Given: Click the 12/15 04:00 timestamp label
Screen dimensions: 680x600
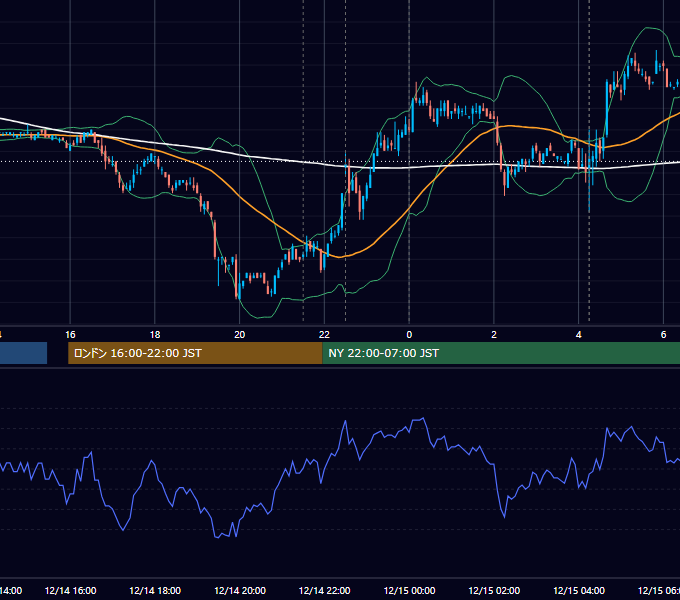Looking at the screenshot, I should pyautogui.click(x=579, y=590).
